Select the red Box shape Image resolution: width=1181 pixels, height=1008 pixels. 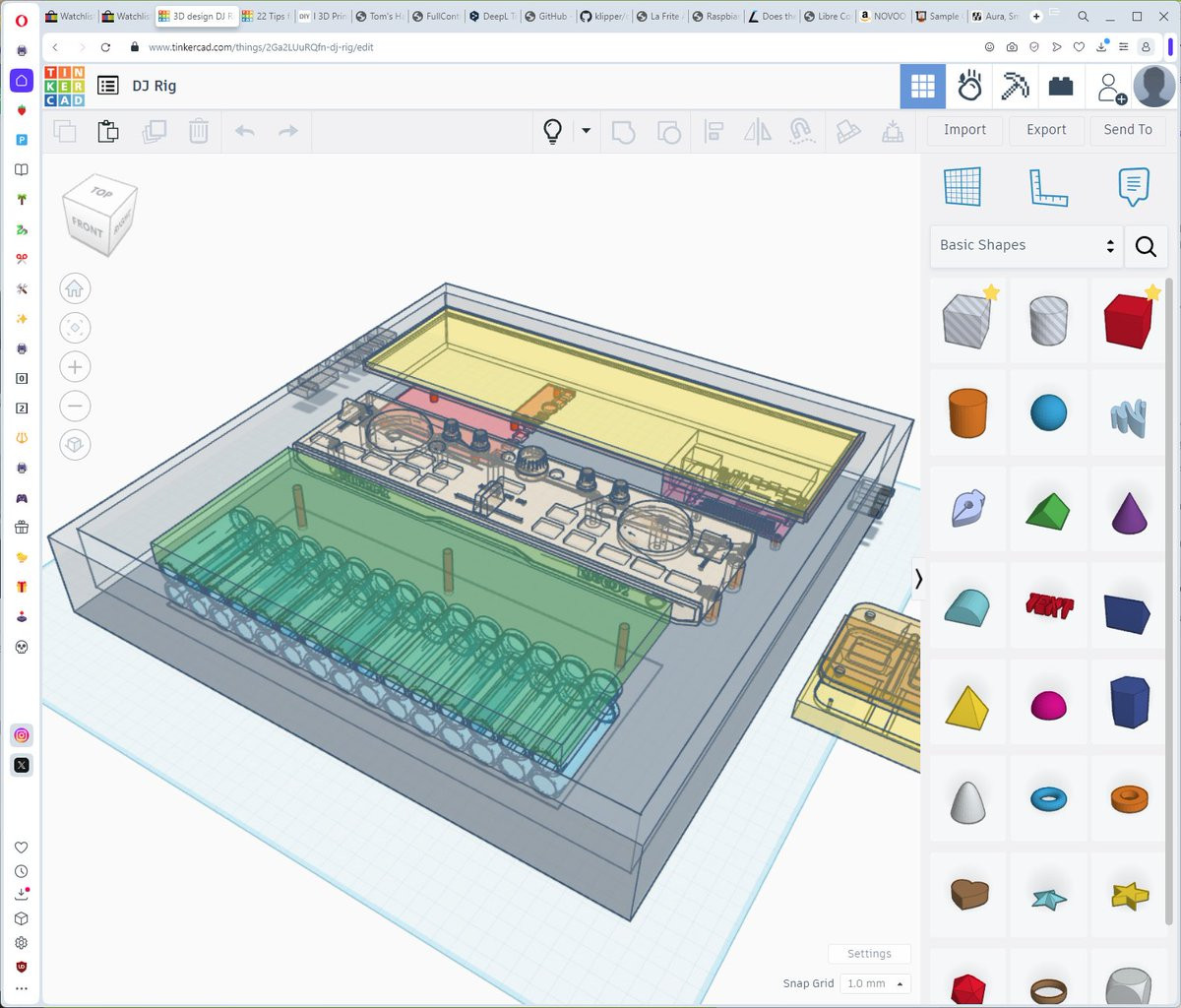tap(1128, 321)
